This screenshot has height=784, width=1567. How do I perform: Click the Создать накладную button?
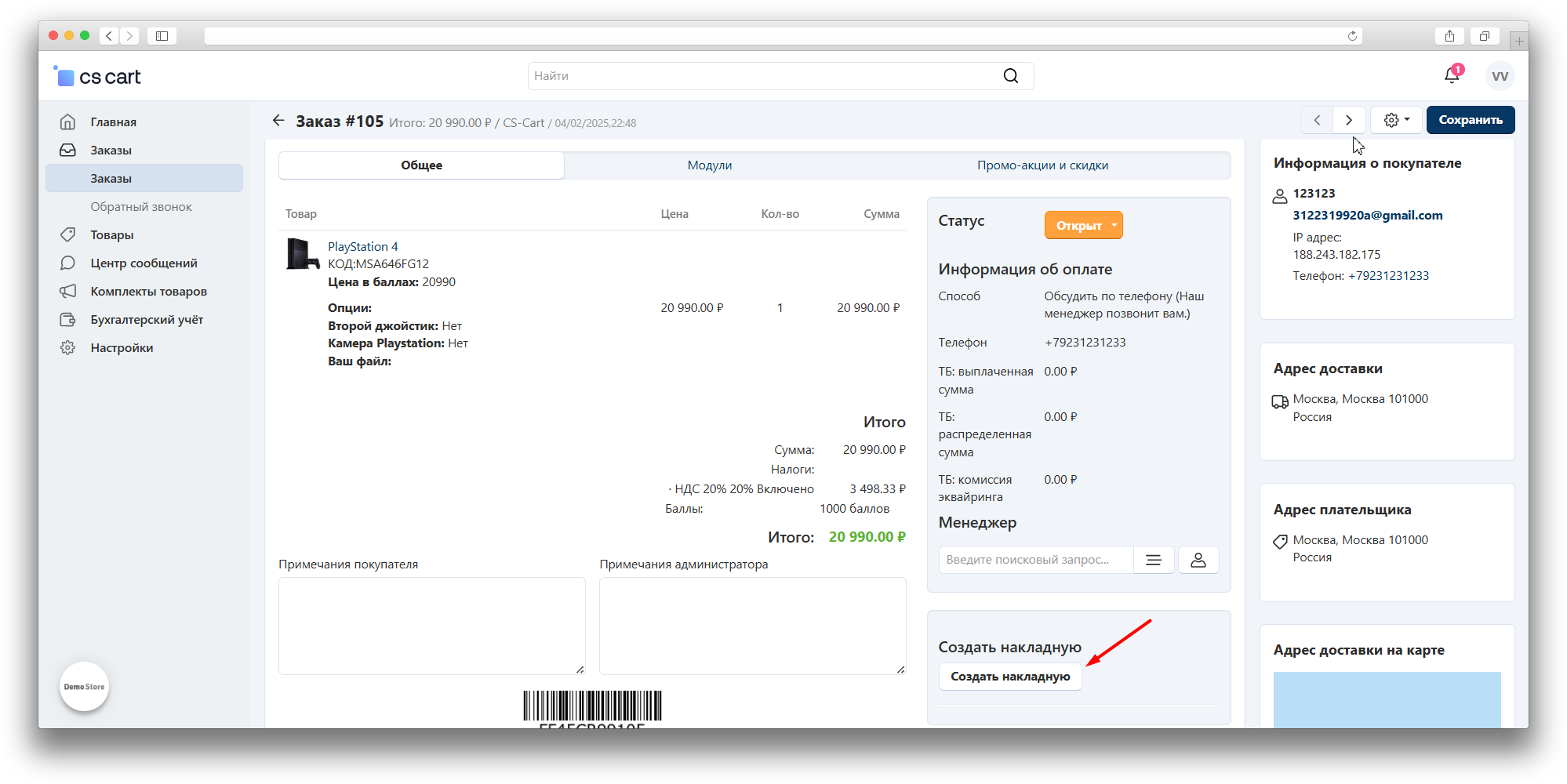[1009, 677]
